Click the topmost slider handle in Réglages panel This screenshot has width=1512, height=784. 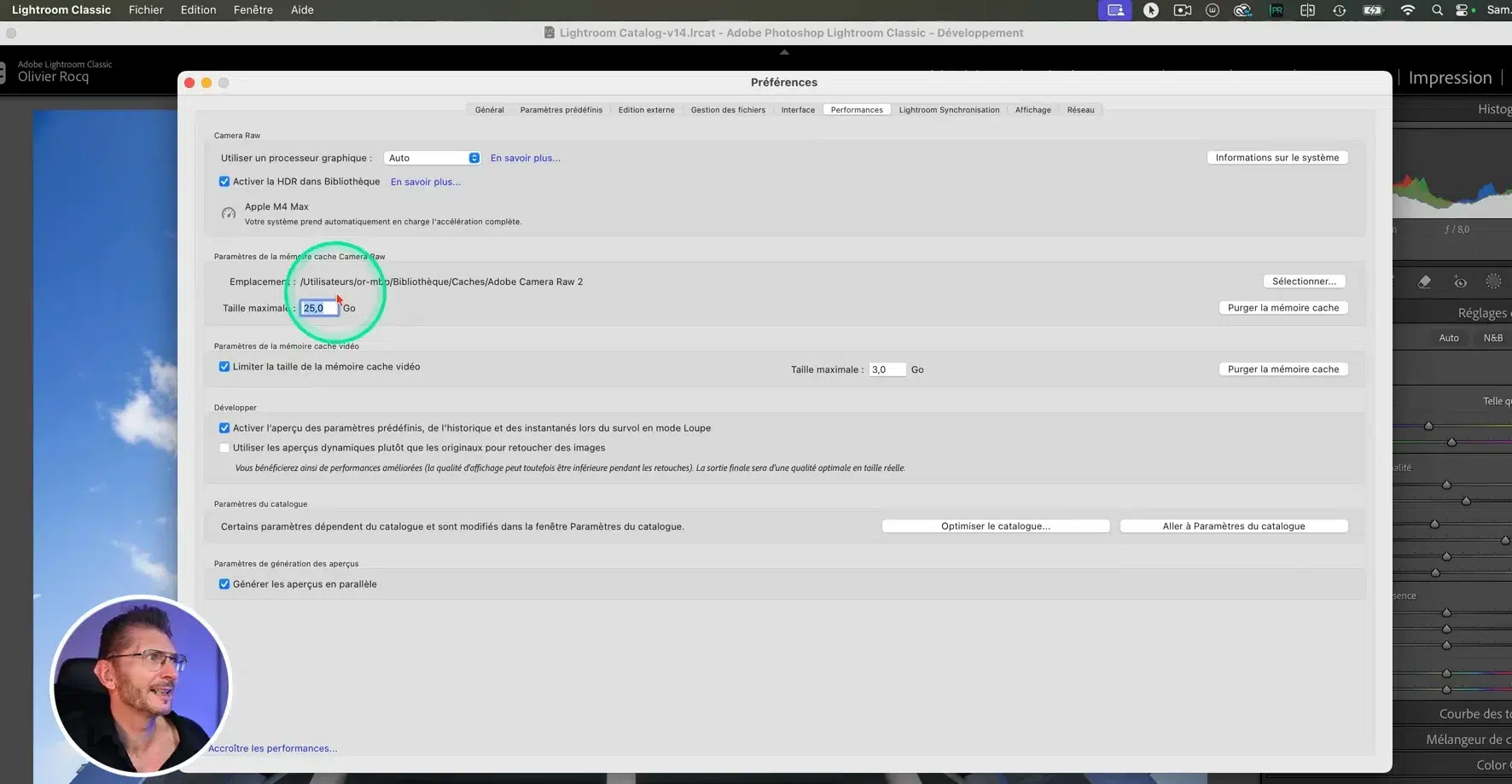tap(1428, 426)
